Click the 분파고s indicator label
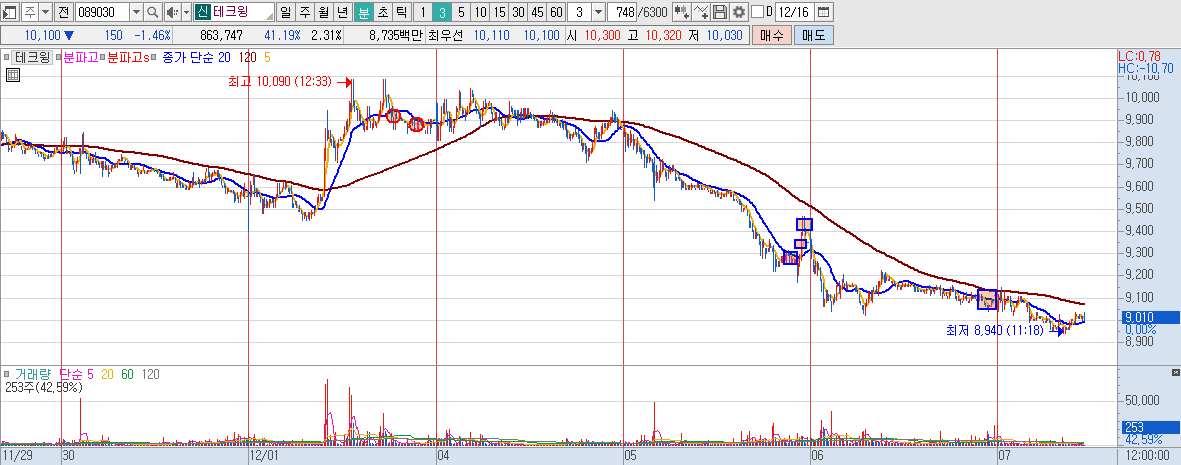The height and width of the screenshot is (465, 1181). 128,57
